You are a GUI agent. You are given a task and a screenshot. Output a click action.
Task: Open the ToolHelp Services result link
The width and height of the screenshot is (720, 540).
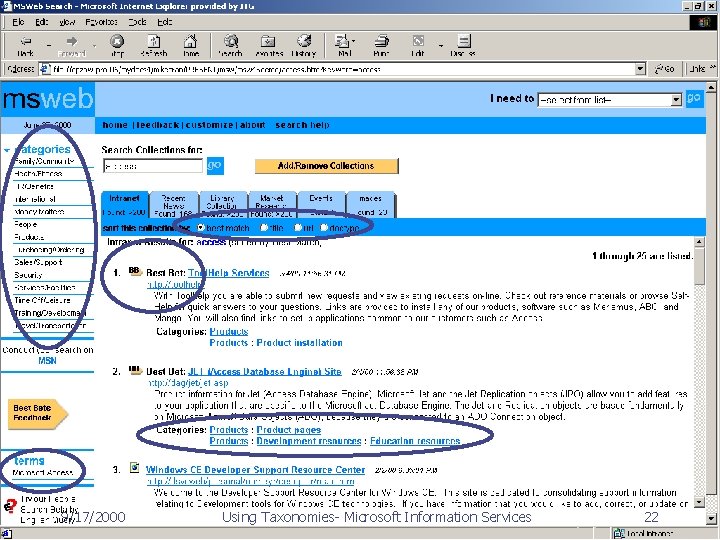click(228, 273)
